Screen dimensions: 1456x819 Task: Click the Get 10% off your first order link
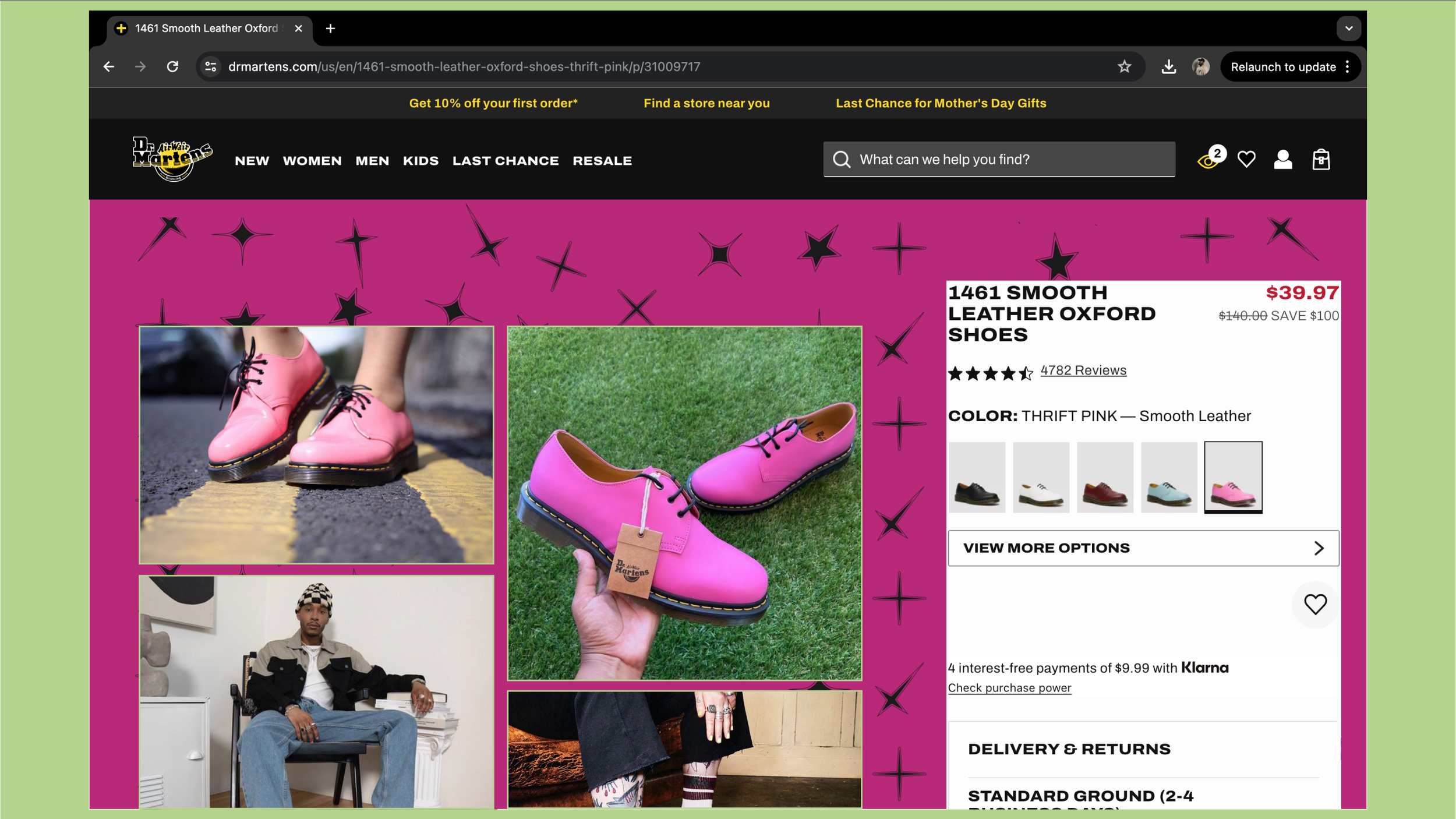tap(493, 103)
